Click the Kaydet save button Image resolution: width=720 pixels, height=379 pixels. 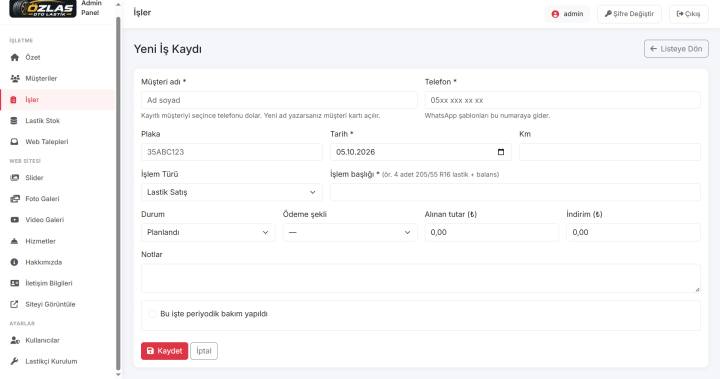tap(164, 351)
